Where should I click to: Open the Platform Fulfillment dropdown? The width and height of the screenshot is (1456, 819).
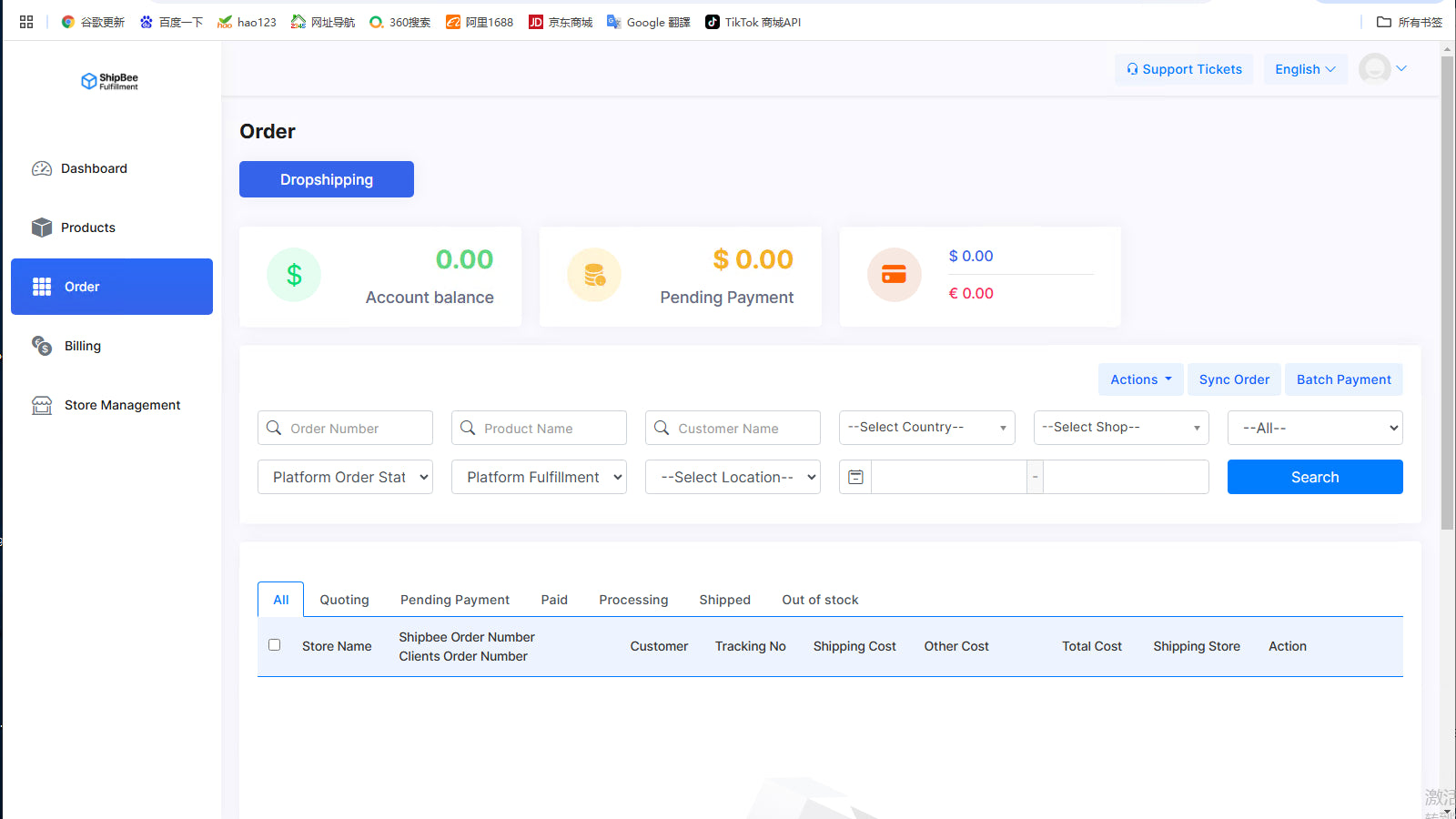539,477
